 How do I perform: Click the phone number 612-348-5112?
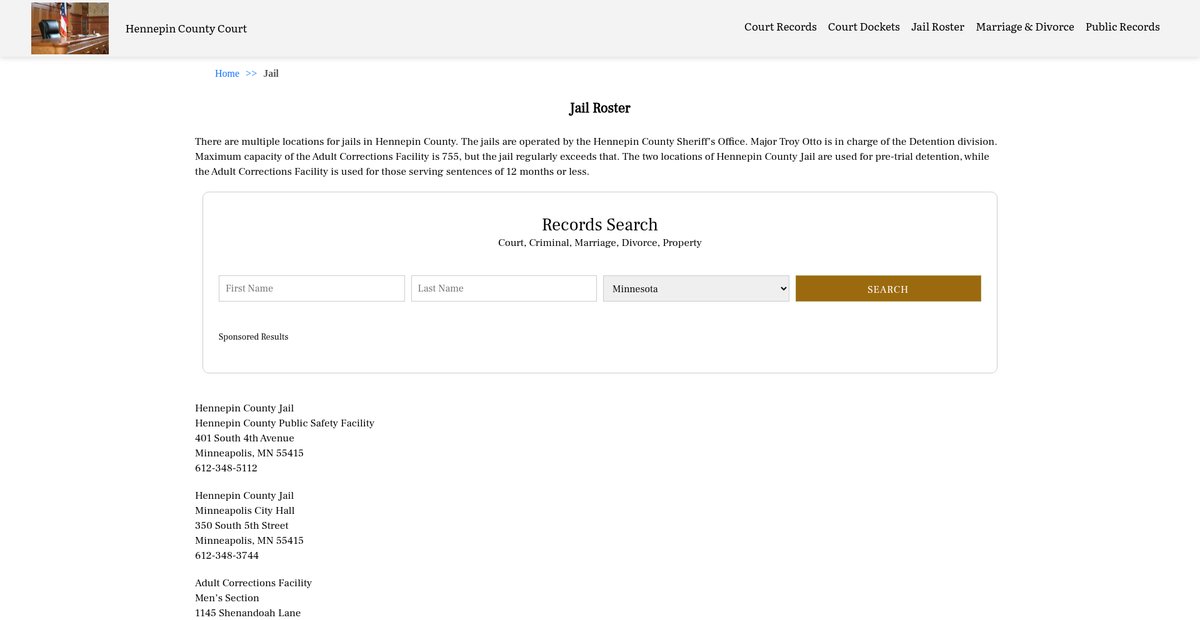226,468
